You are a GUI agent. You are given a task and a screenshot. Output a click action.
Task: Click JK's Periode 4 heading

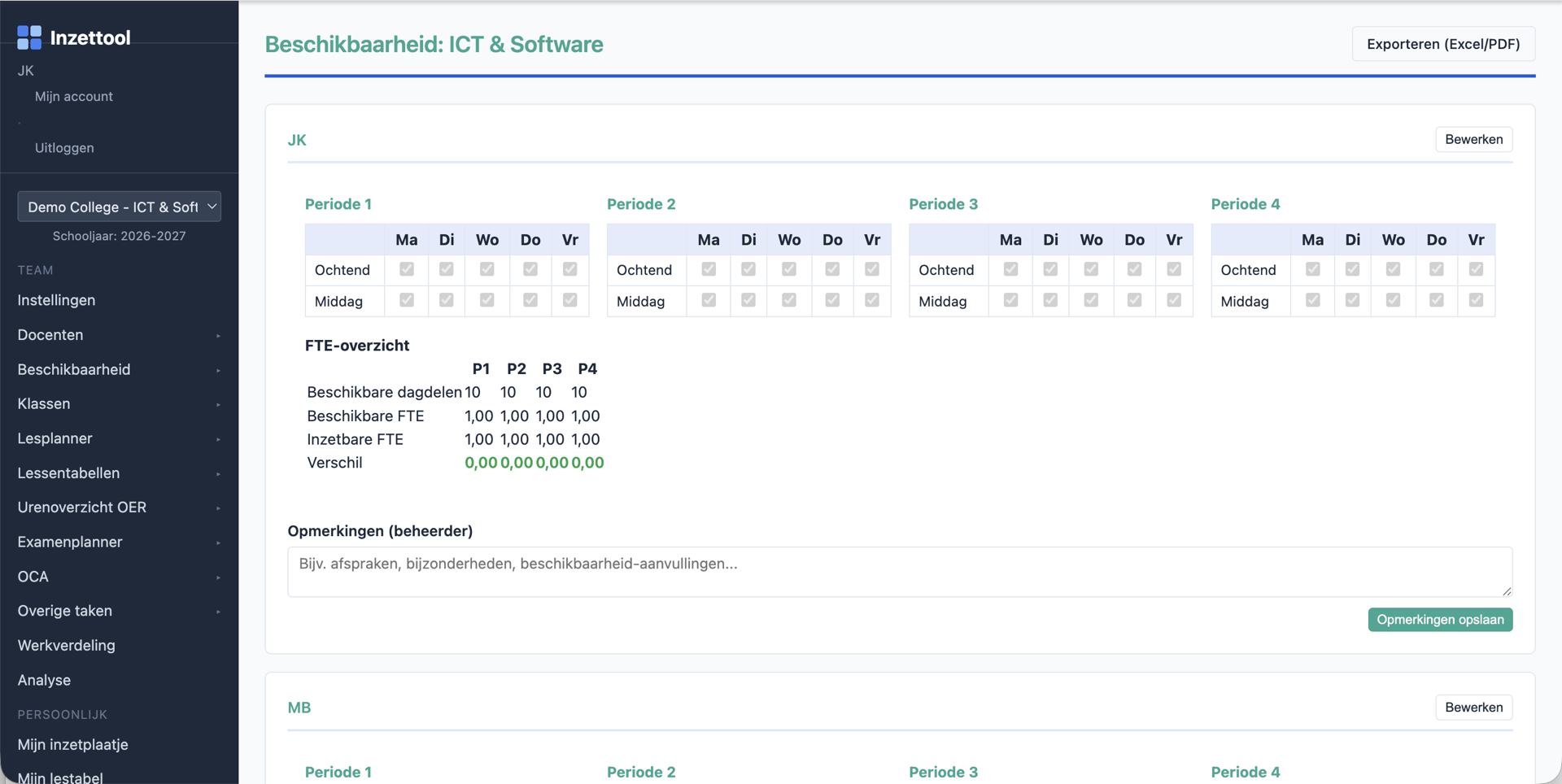point(1246,204)
